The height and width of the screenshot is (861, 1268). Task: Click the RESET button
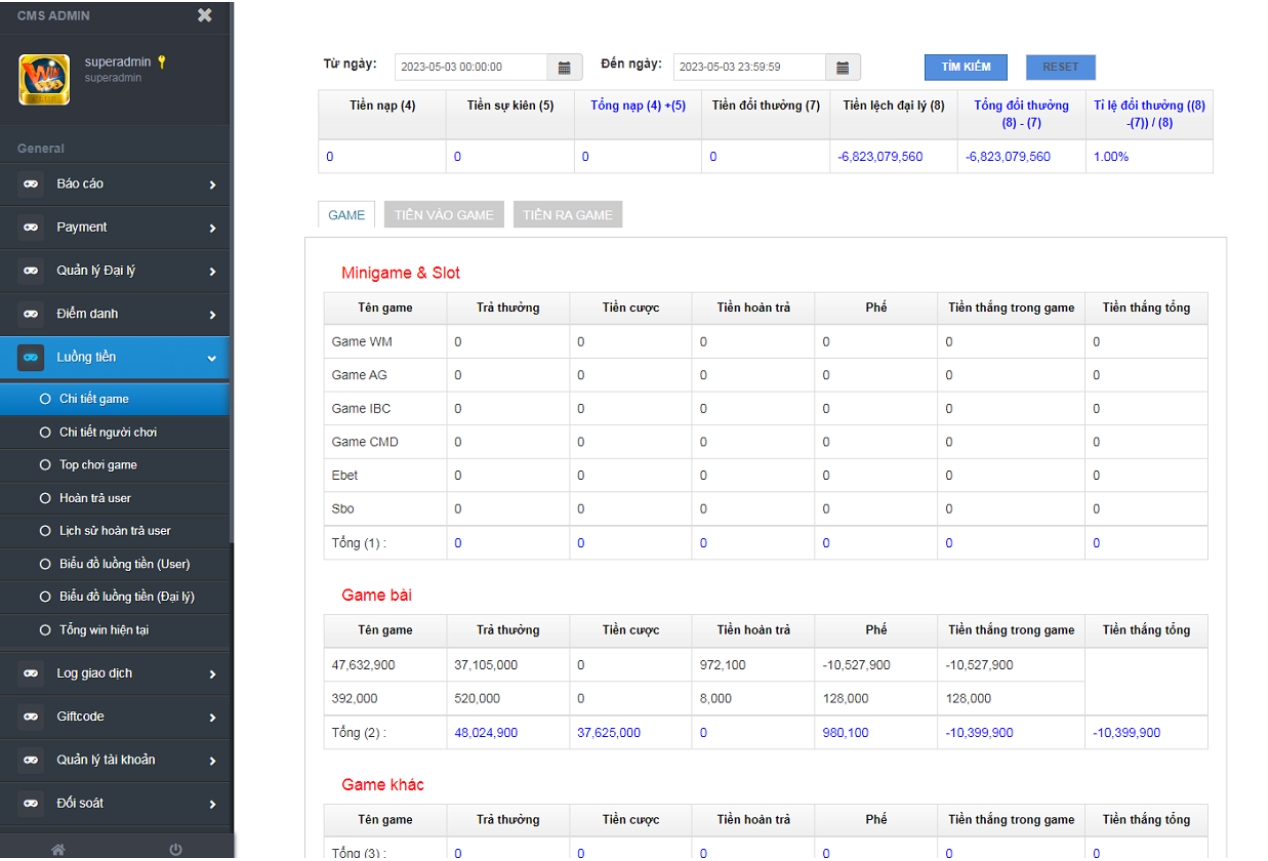(x=1061, y=67)
